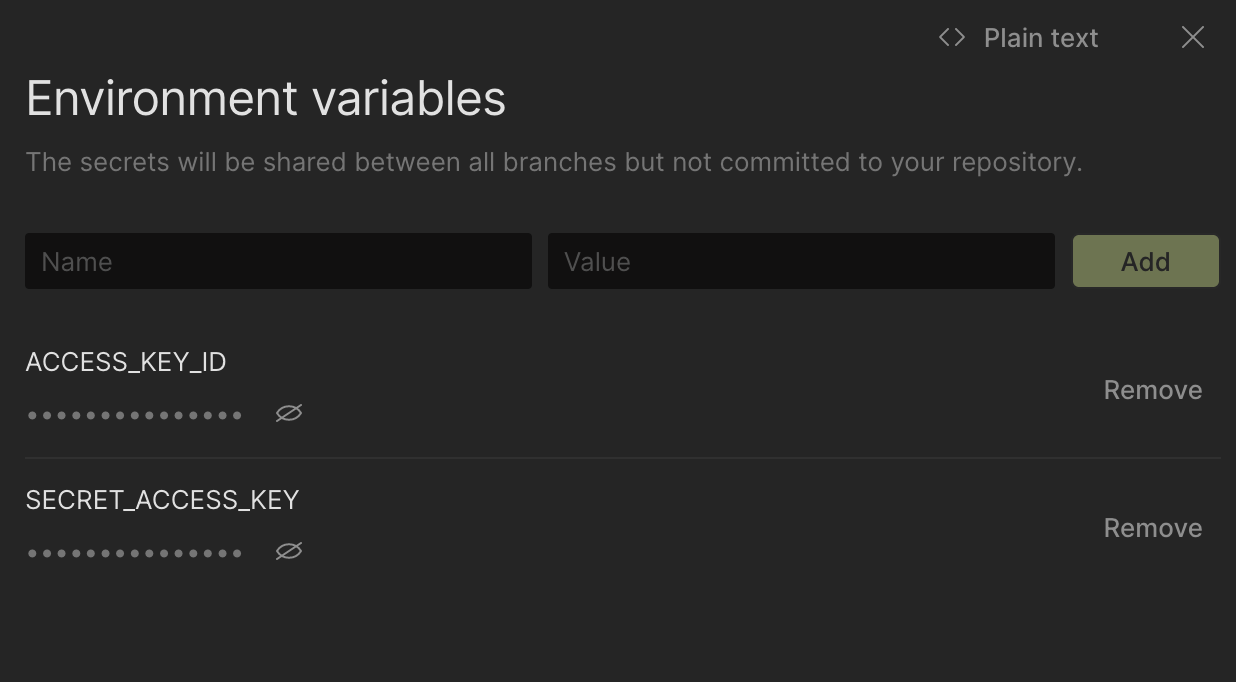Select the SECRET_ACCESS_KEY variable name

coord(162,500)
